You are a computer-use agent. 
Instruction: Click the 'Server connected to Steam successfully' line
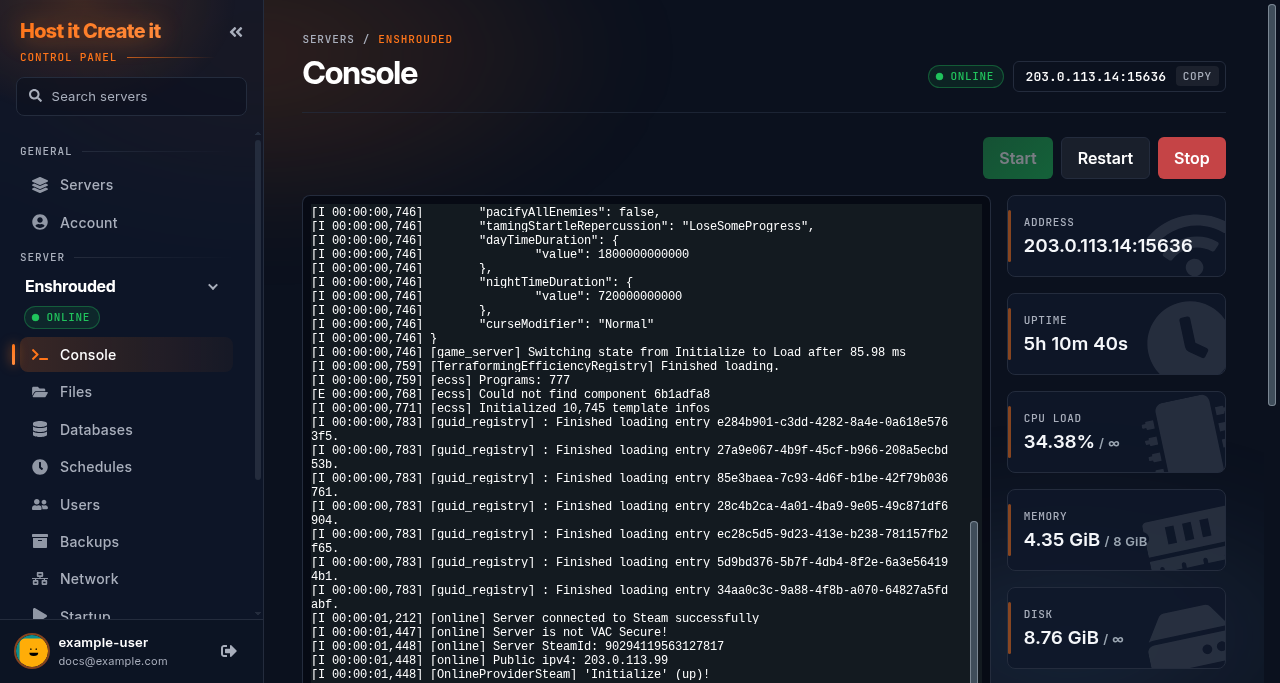[535, 618]
